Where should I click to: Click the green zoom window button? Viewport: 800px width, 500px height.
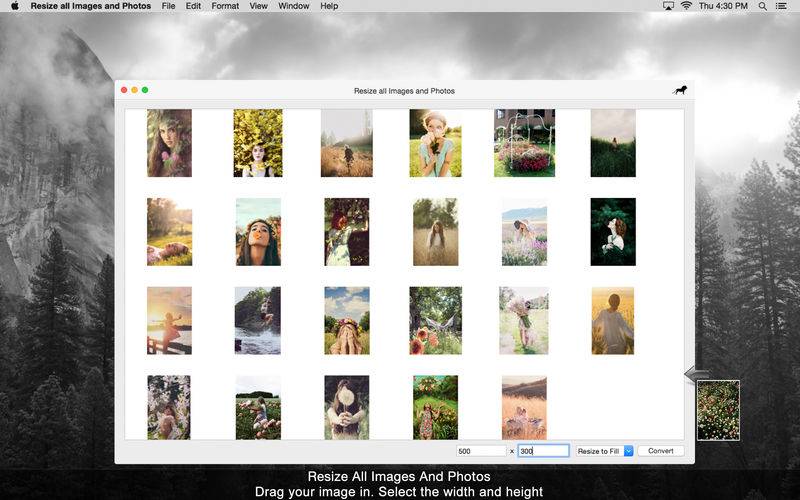[x=145, y=90]
